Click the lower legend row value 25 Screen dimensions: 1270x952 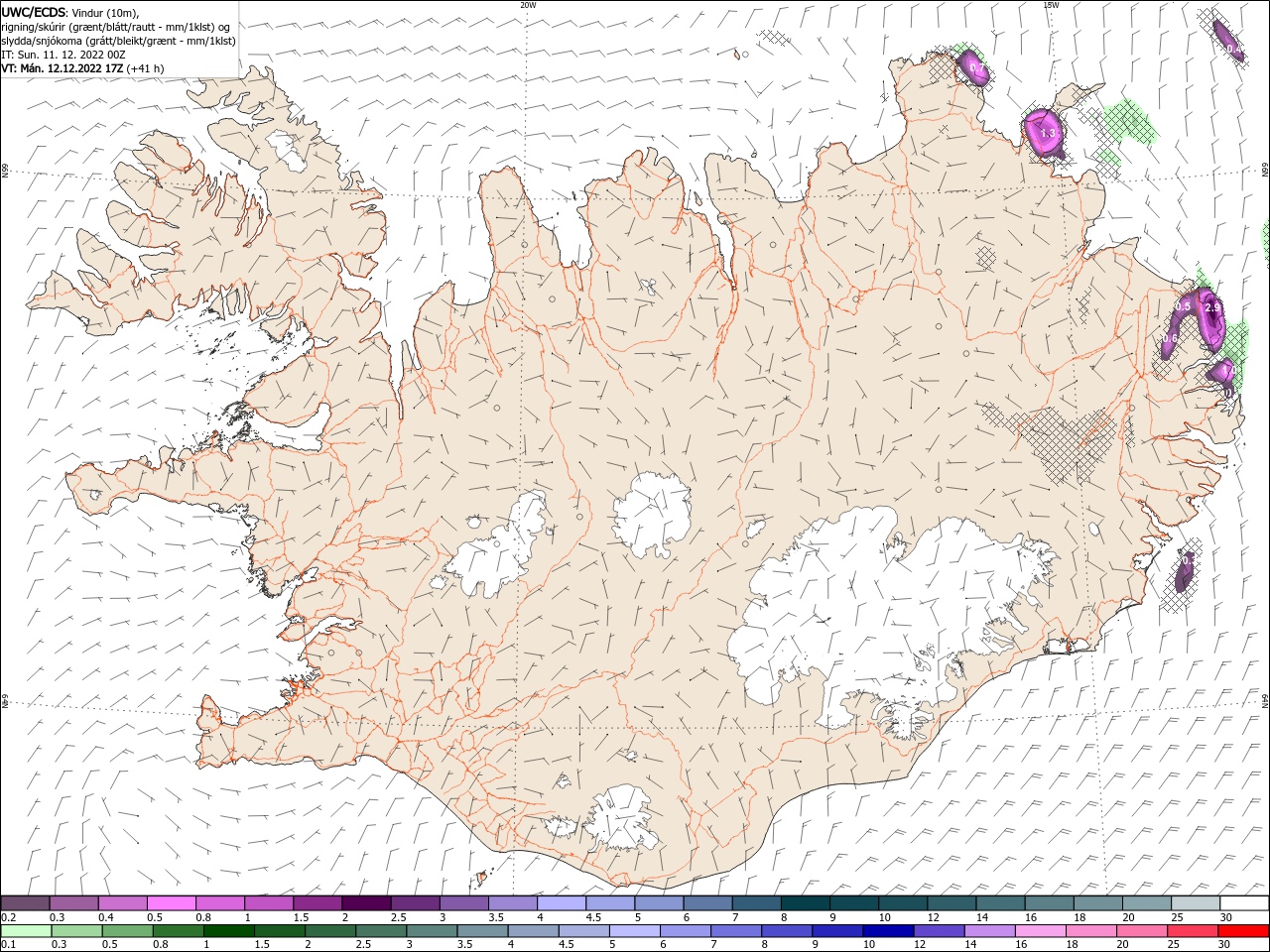click(x=1173, y=944)
